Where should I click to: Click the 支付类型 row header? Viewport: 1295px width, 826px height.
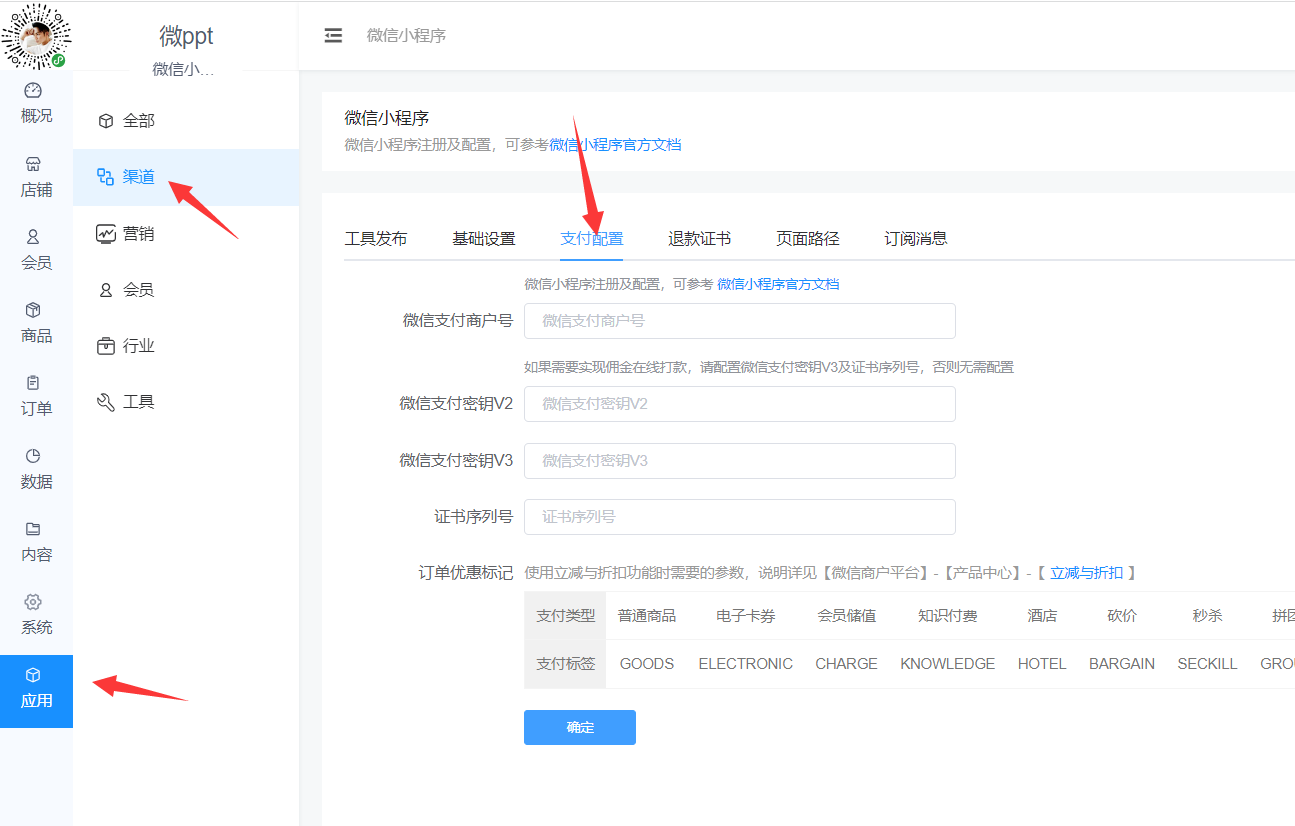[566, 616]
